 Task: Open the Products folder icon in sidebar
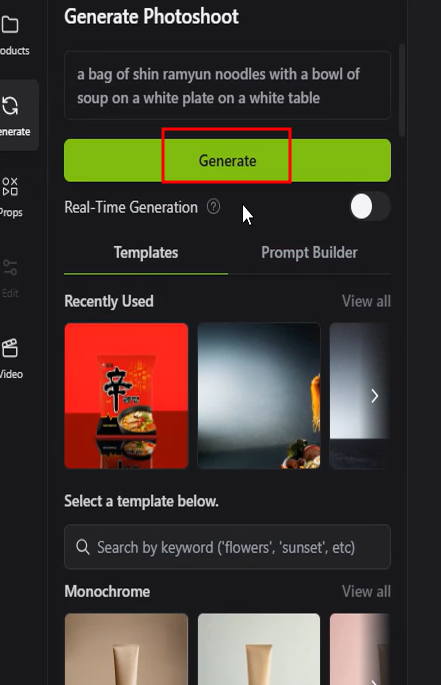[10, 25]
